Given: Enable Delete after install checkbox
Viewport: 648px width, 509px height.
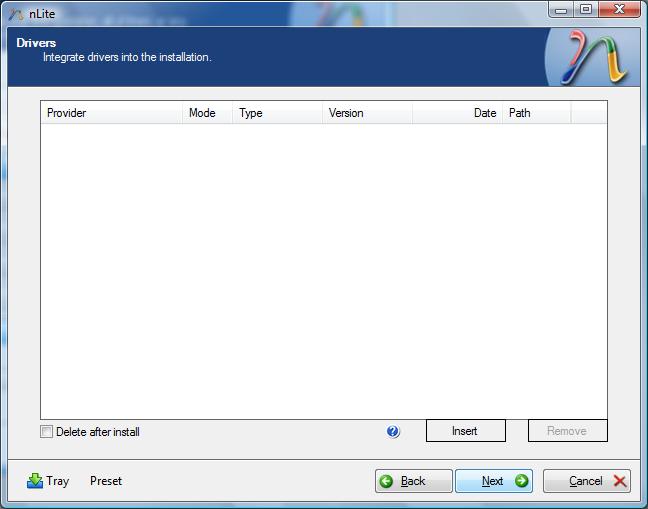Looking at the screenshot, I should point(46,432).
